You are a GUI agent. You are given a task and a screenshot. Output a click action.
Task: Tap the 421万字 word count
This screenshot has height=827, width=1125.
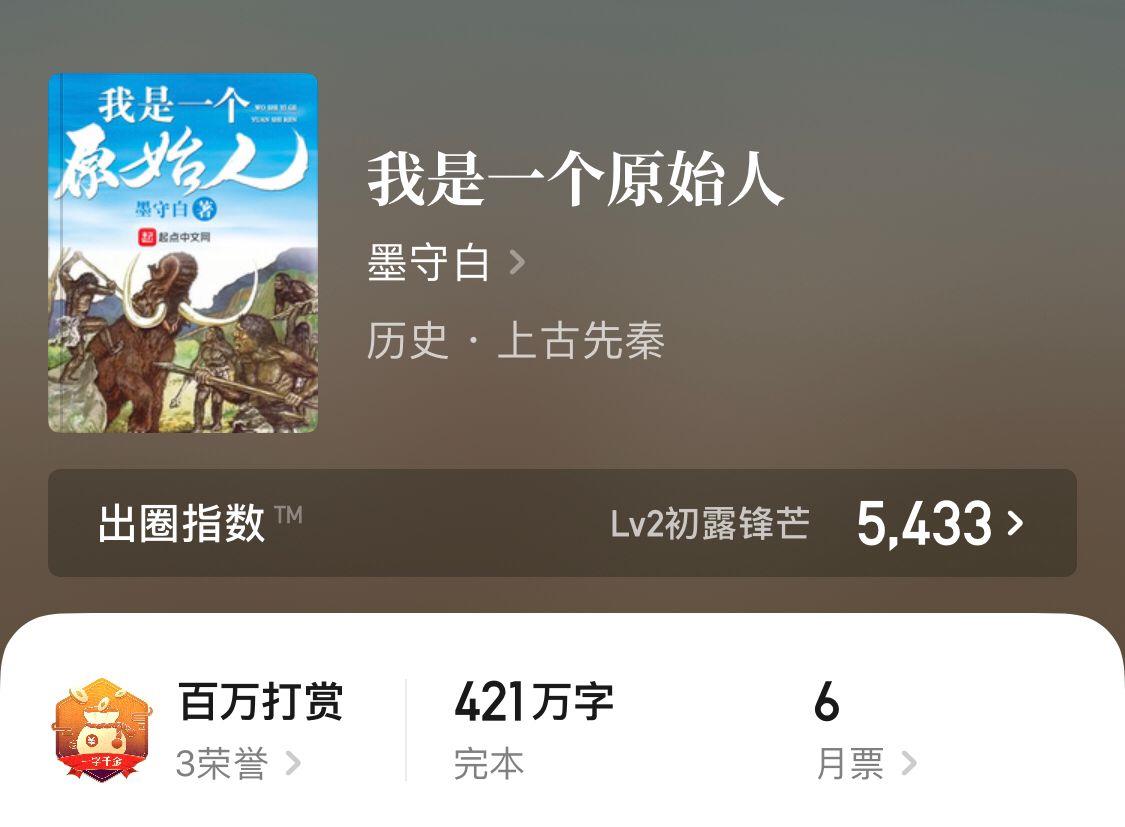tap(534, 701)
